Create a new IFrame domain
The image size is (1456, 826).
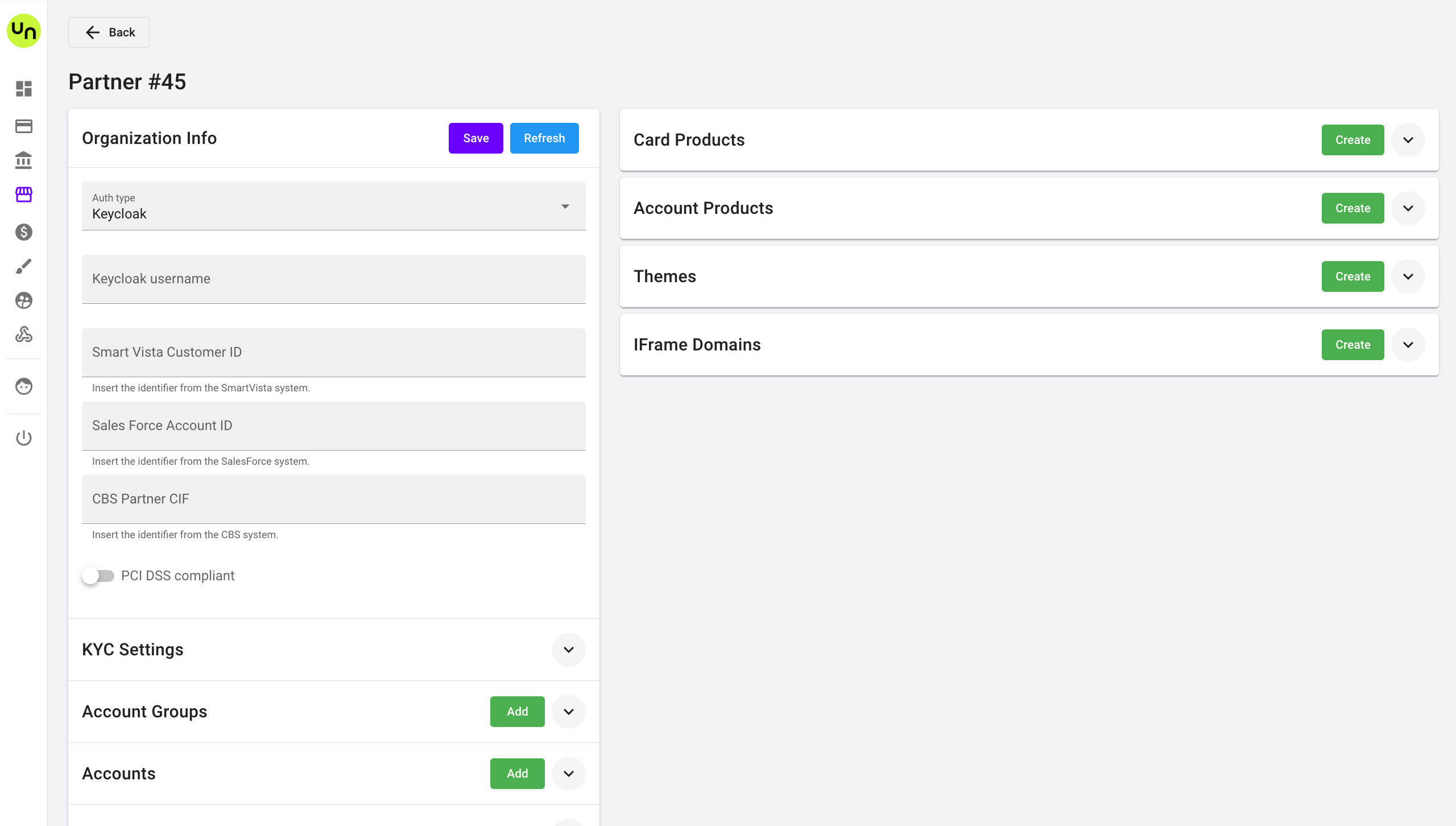1353,345
